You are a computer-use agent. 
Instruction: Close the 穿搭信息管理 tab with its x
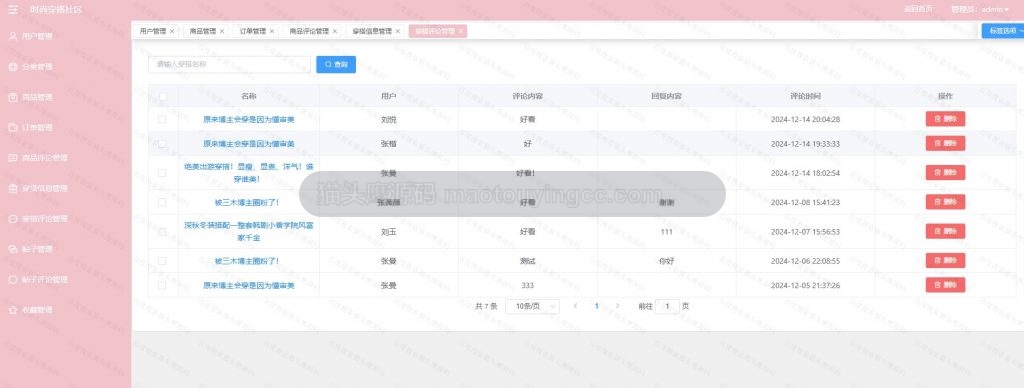[x=397, y=31]
